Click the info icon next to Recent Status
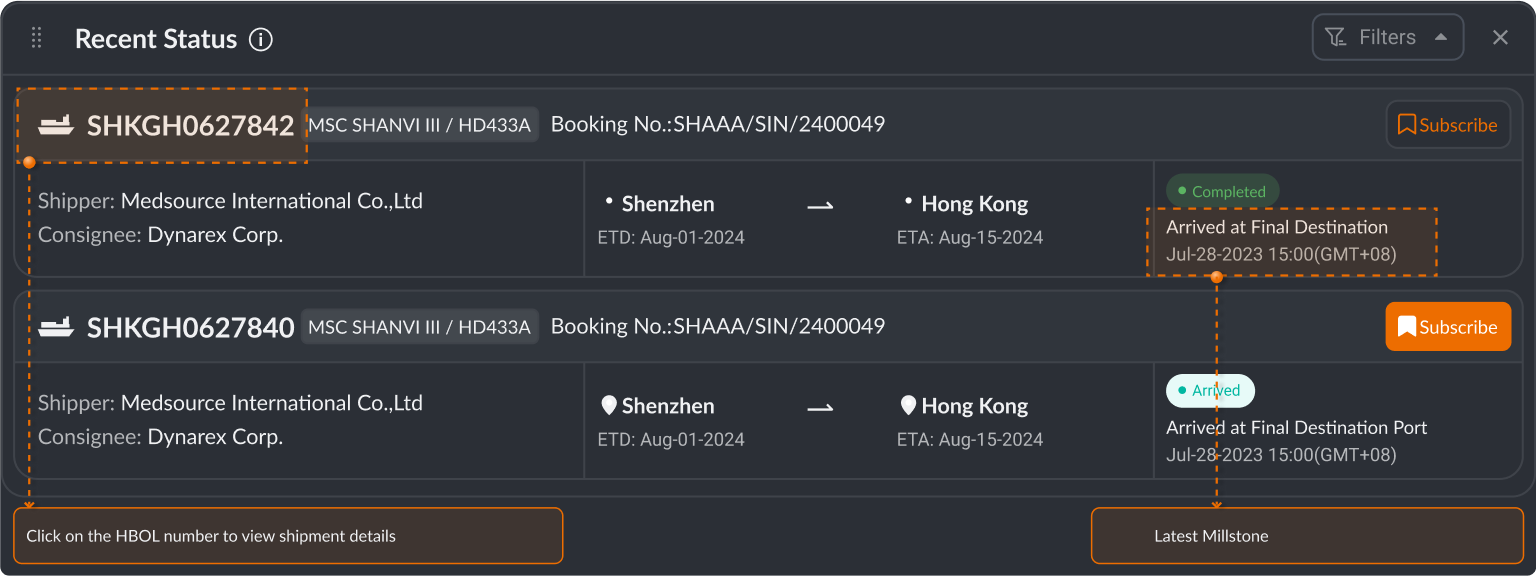Image resolution: width=1537 pixels, height=576 pixels. pos(261,39)
